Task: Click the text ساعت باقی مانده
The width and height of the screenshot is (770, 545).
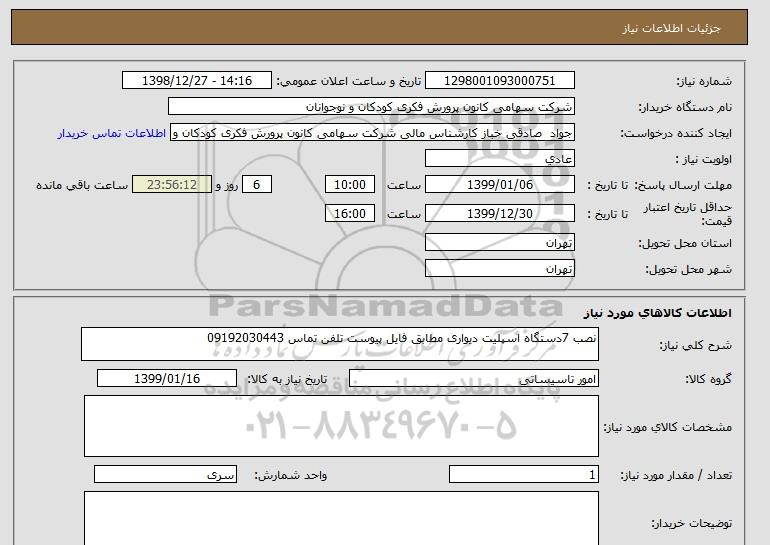Action: [82, 185]
